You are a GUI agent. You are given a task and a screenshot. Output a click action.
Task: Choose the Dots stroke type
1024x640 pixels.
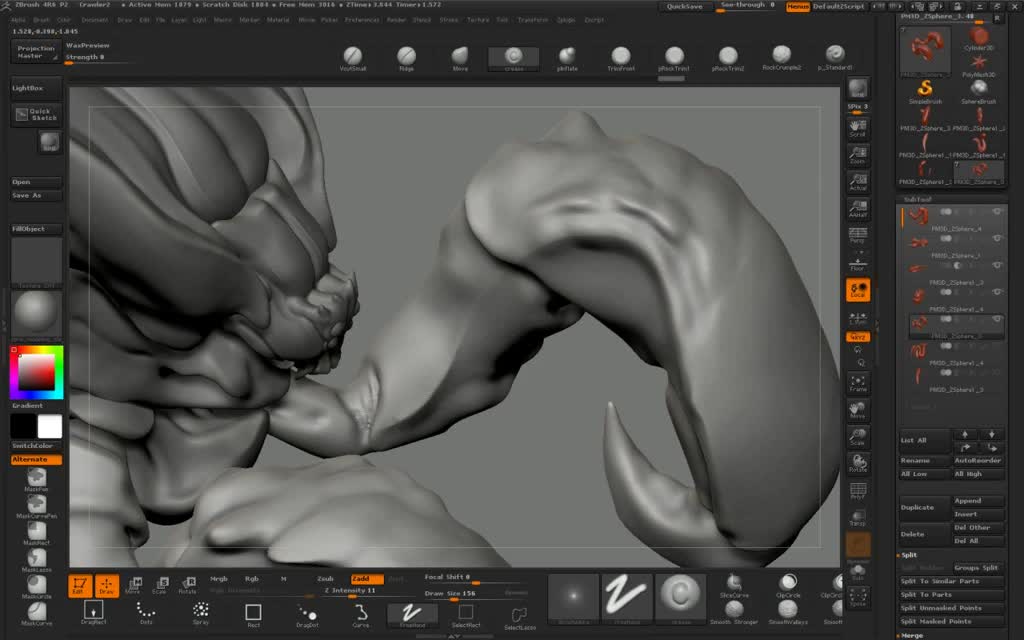(x=146, y=613)
